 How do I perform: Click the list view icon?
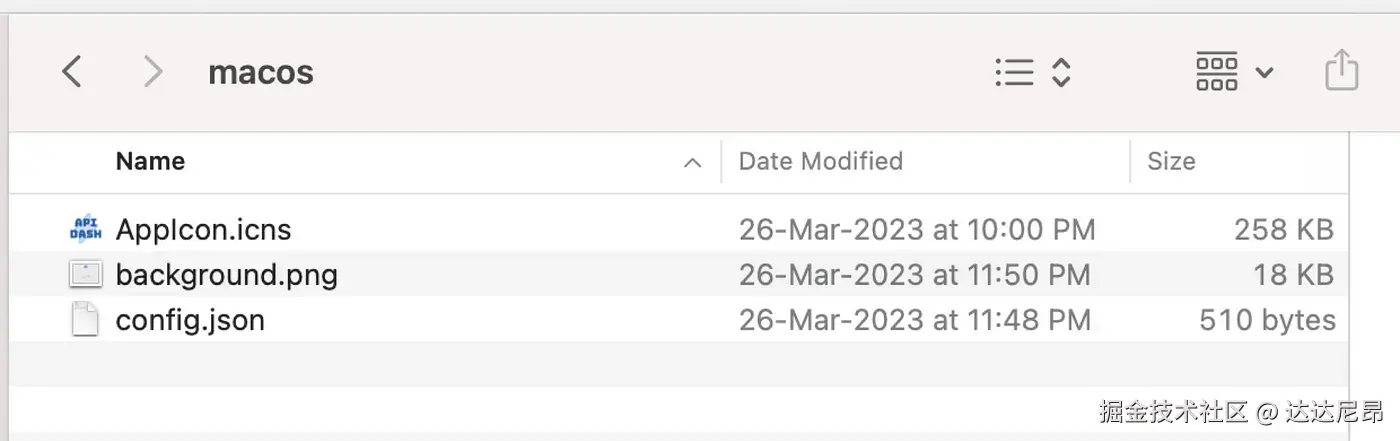[1014, 72]
